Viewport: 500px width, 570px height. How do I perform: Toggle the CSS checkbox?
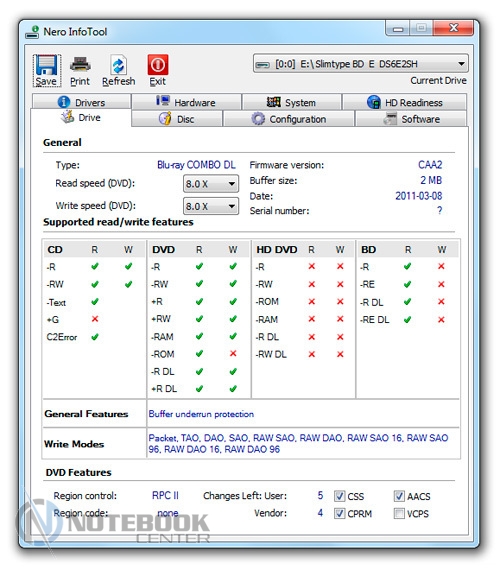coord(340,496)
